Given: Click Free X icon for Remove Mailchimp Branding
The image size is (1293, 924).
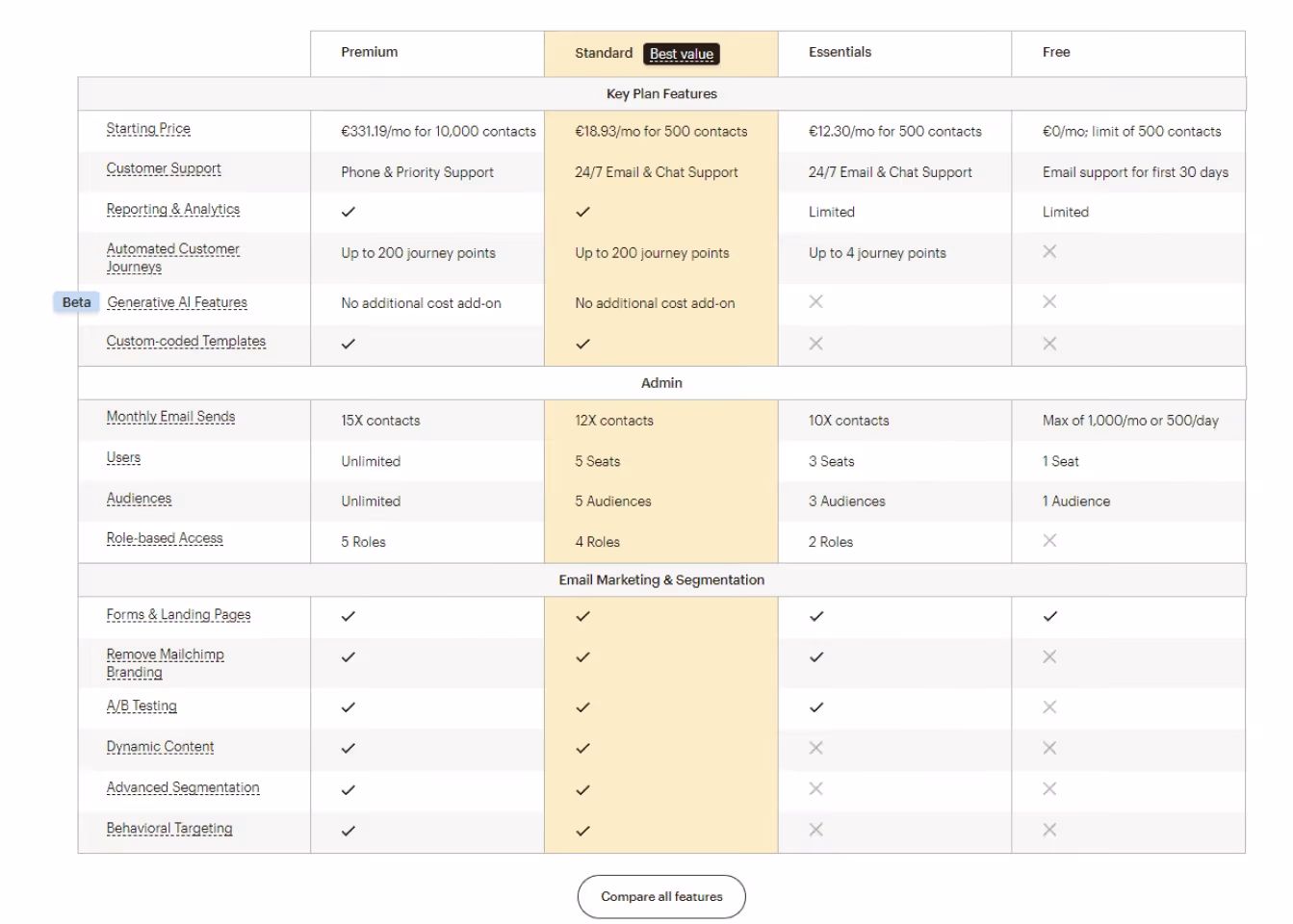Looking at the screenshot, I should [1049, 656].
